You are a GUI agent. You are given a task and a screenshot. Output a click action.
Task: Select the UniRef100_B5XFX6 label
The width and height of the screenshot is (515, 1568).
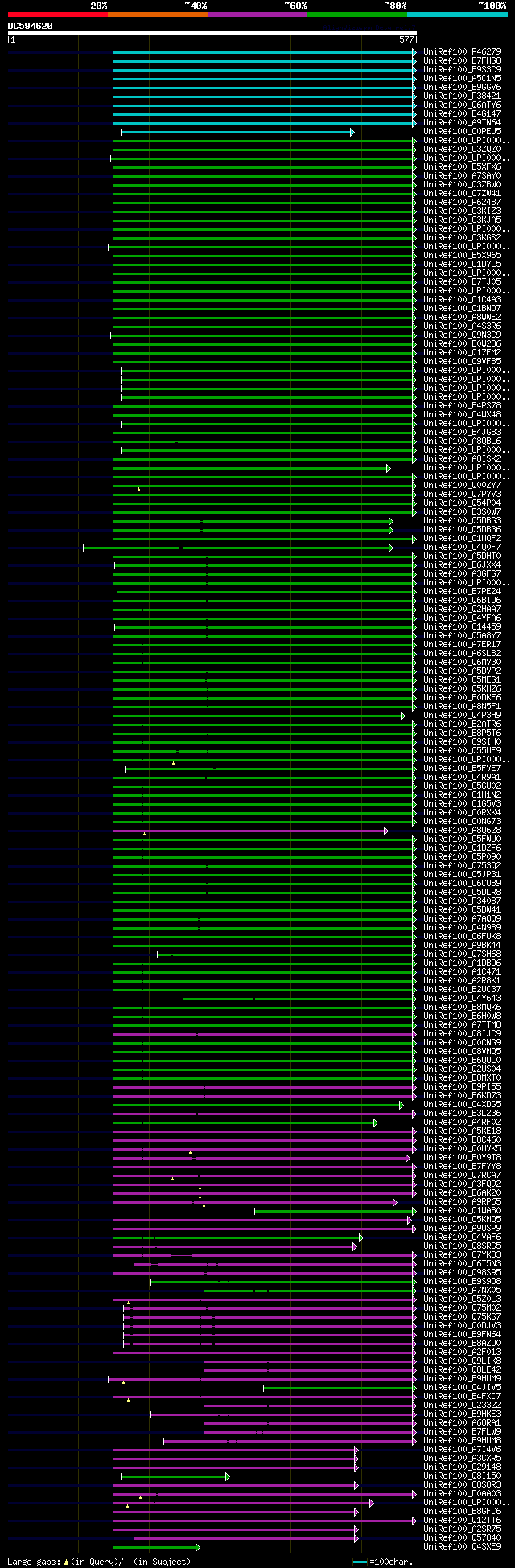point(462,166)
